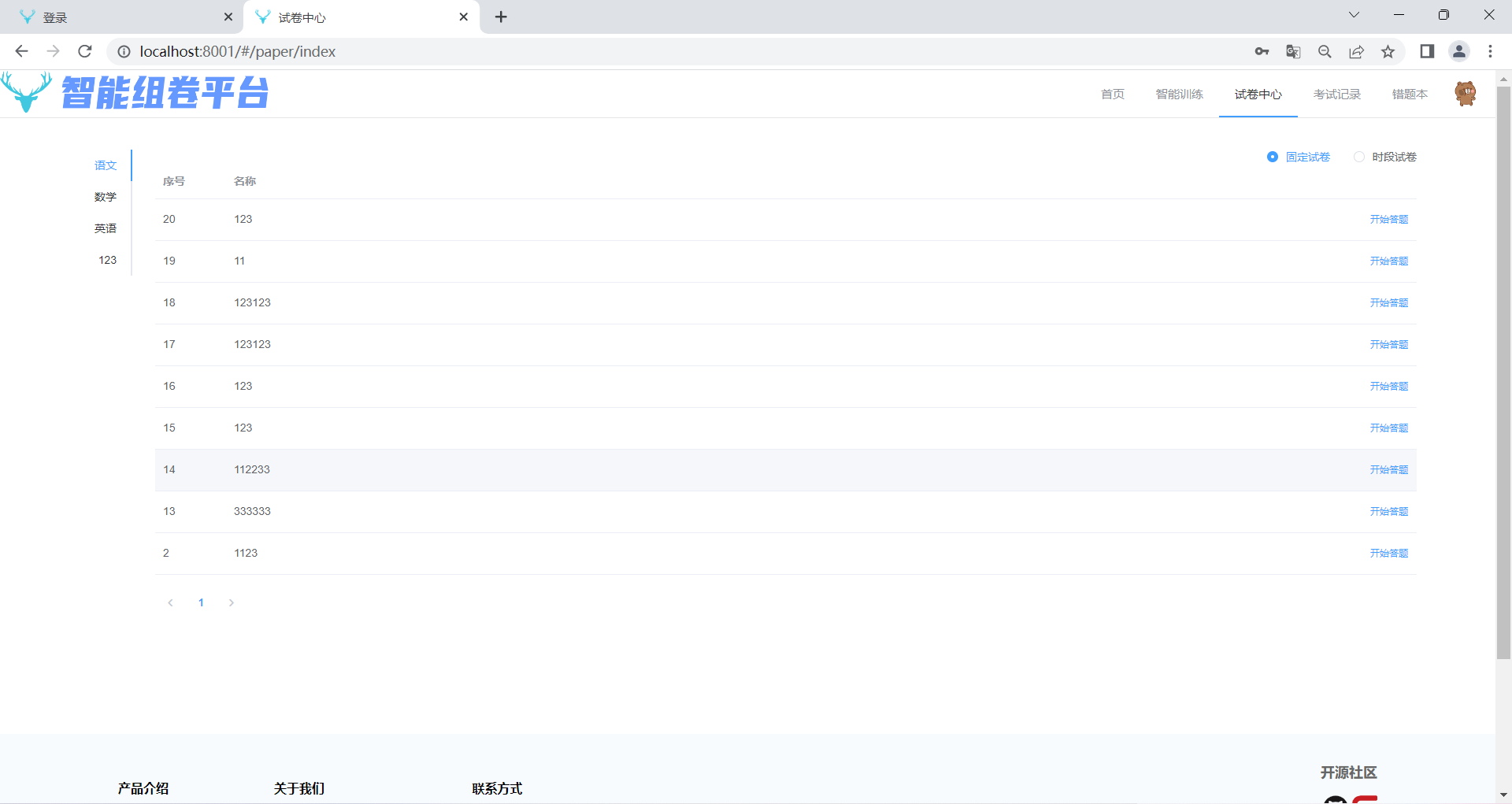1512x804 pixels.
Task: Click the paper name 11
Action: [239, 261]
